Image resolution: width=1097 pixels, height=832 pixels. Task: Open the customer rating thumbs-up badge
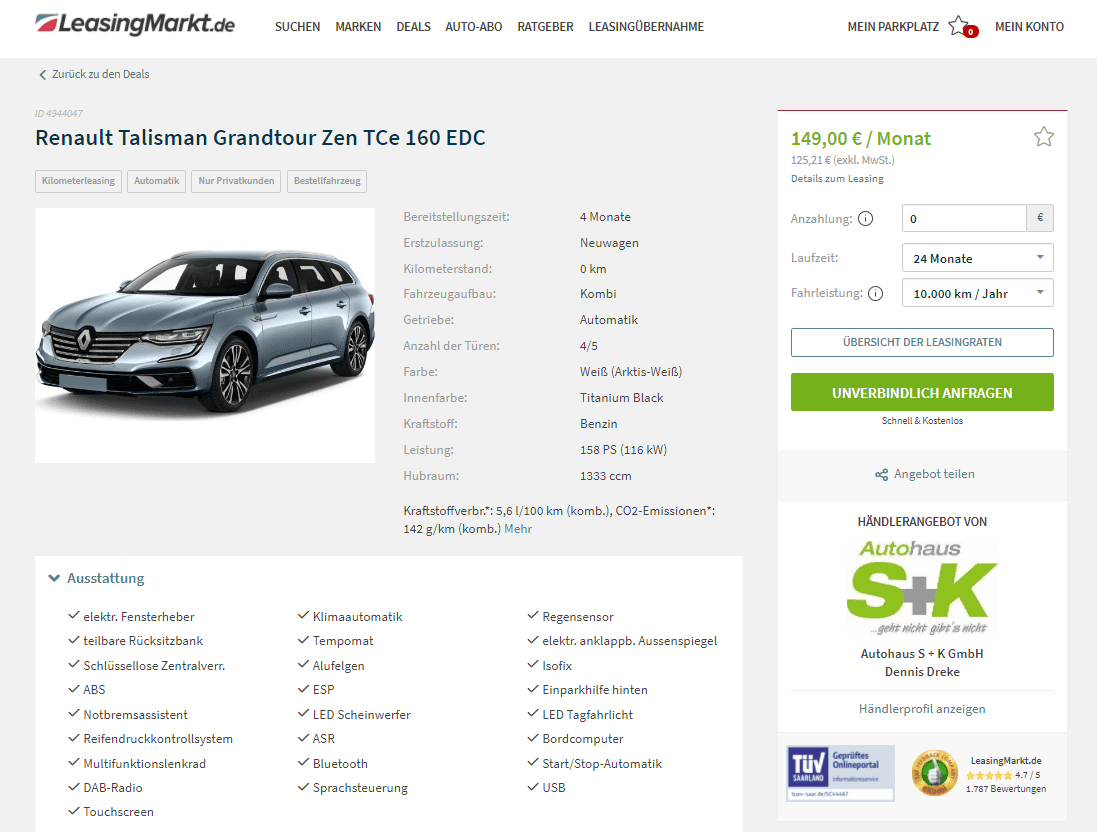tap(934, 773)
